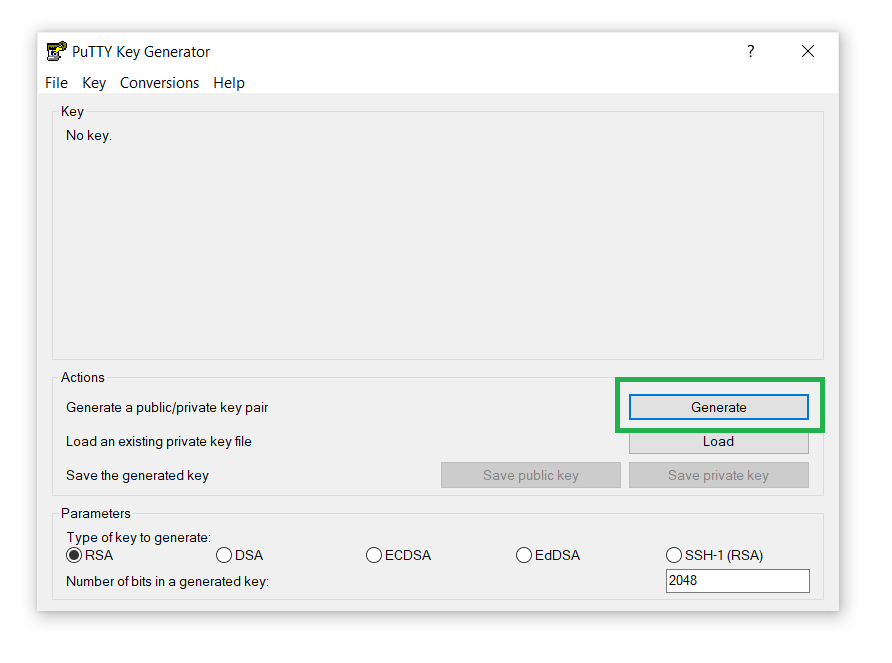Open the Help menu
This screenshot has width=892, height=663.
229,83
